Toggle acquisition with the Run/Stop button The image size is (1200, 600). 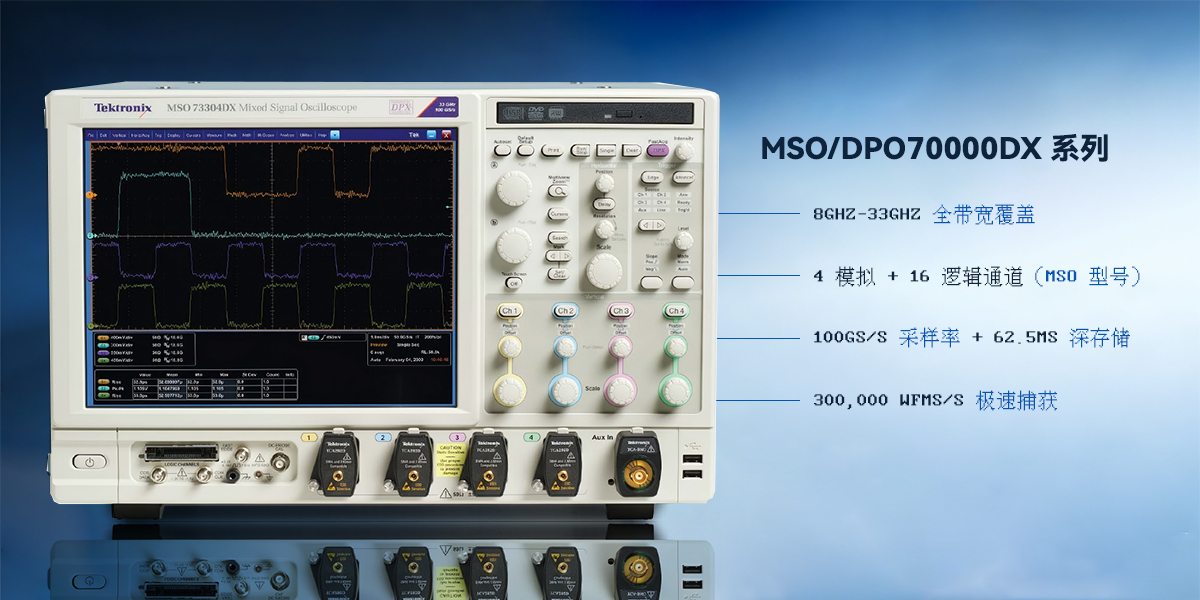(581, 149)
